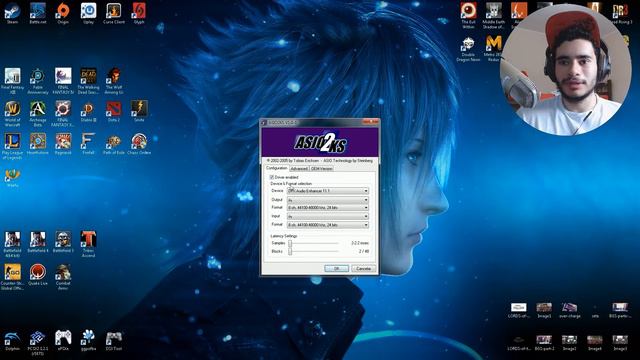Screen dimensions: 640x360
Task: Launch the World of Warcraft shortcut
Action: (12, 114)
